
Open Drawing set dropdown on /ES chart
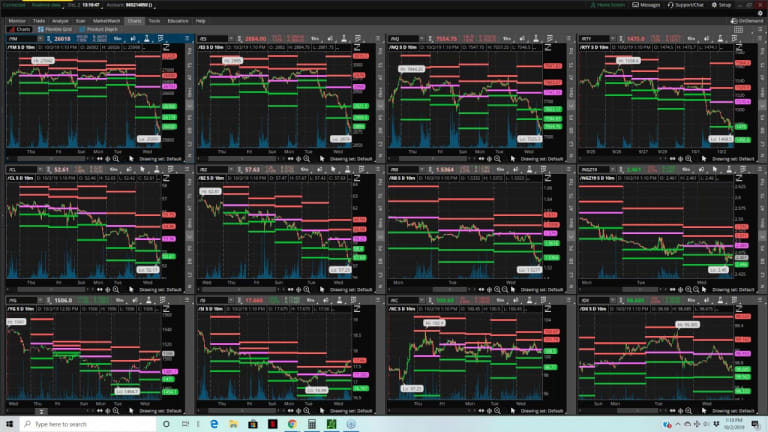pyautogui.click(x=351, y=159)
